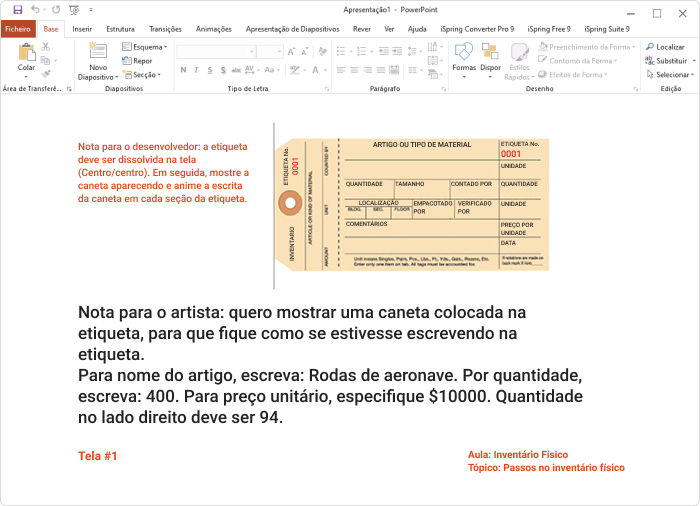Open the font name combo box
The width and height of the screenshot is (700, 506).
(217, 52)
